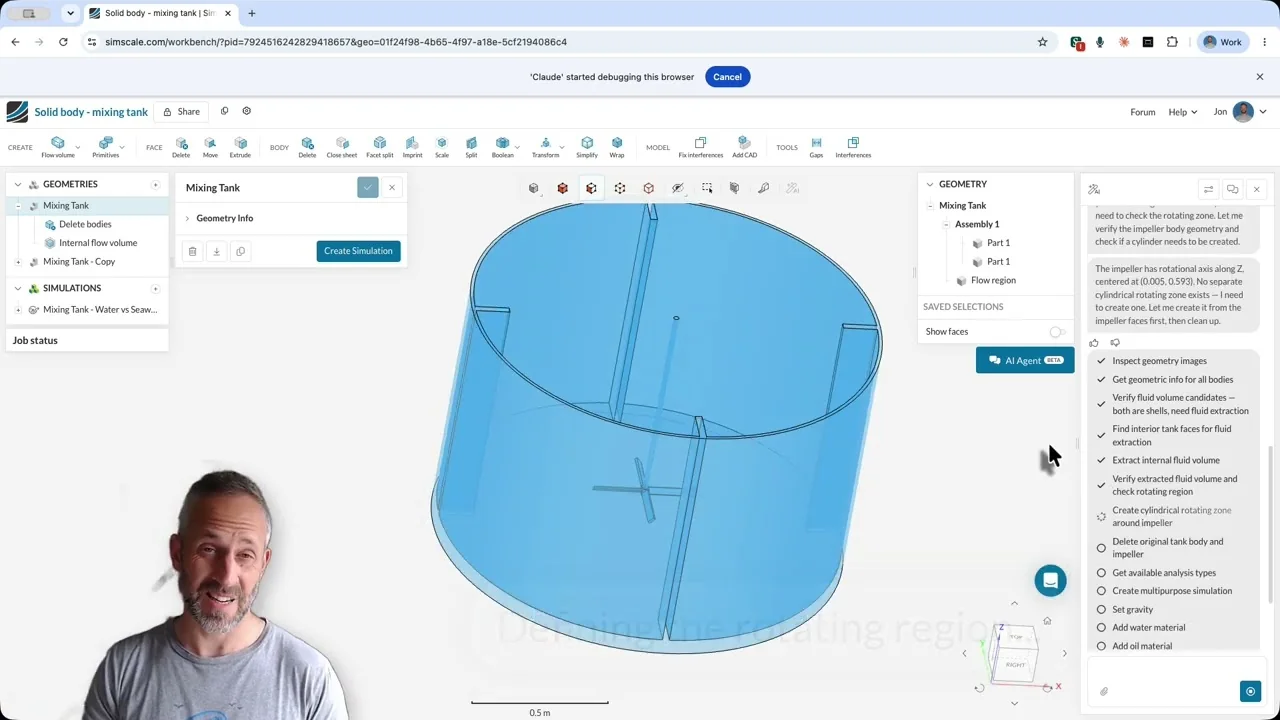The height and width of the screenshot is (720, 1280).
Task: Click the Imprint tool
Action: pos(412,147)
